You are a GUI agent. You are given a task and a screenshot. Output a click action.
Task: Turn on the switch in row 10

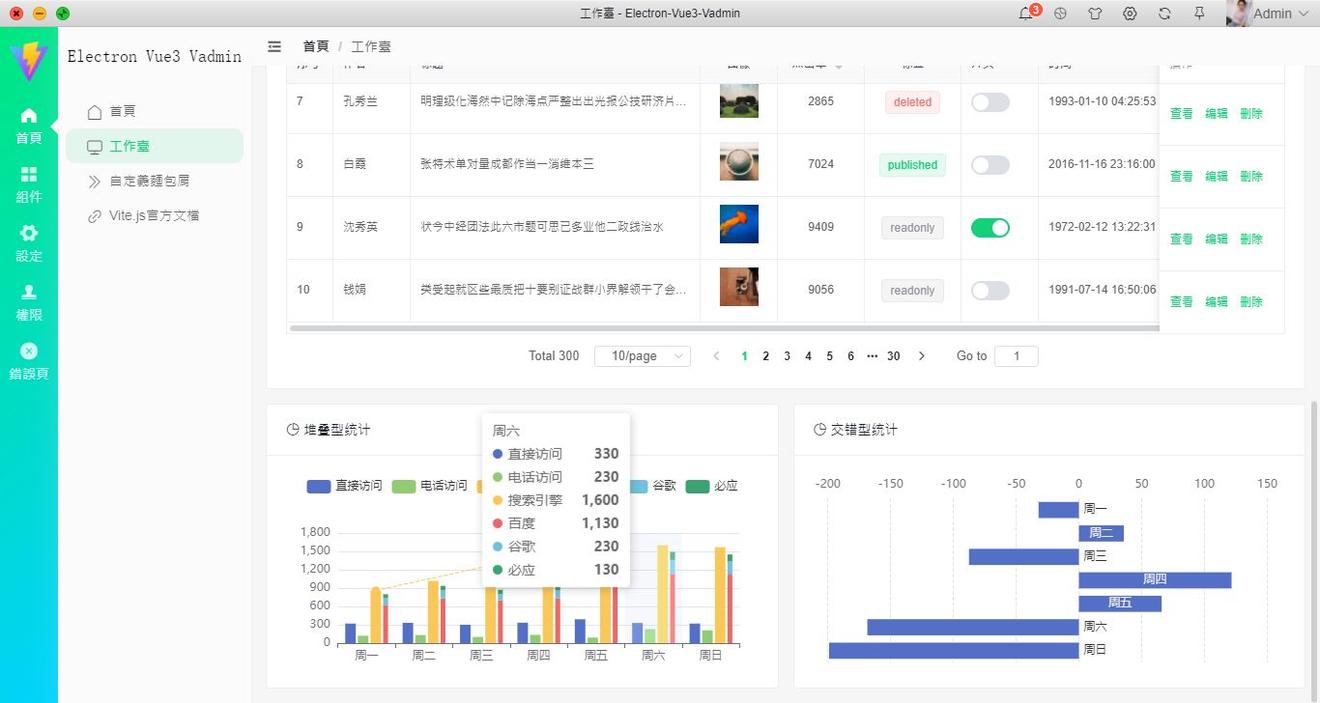pos(990,291)
